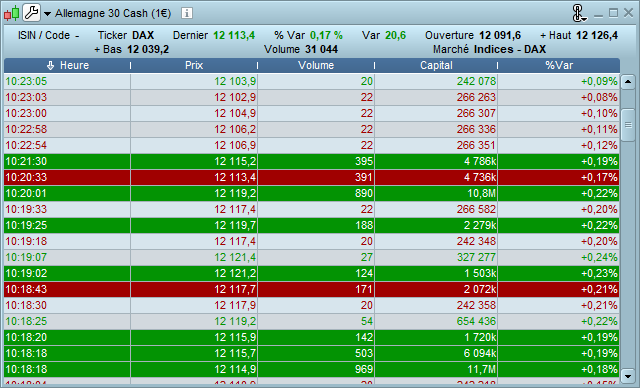The height and width of the screenshot is (388, 640).
Task: Maximize the Allemagne 30 Cash window
Action: (x=613, y=13)
